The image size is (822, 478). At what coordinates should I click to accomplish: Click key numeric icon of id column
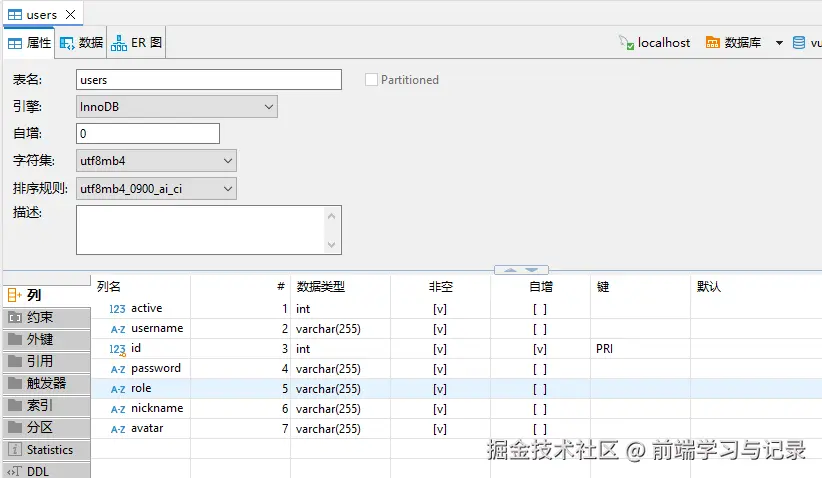click(x=117, y=349)
